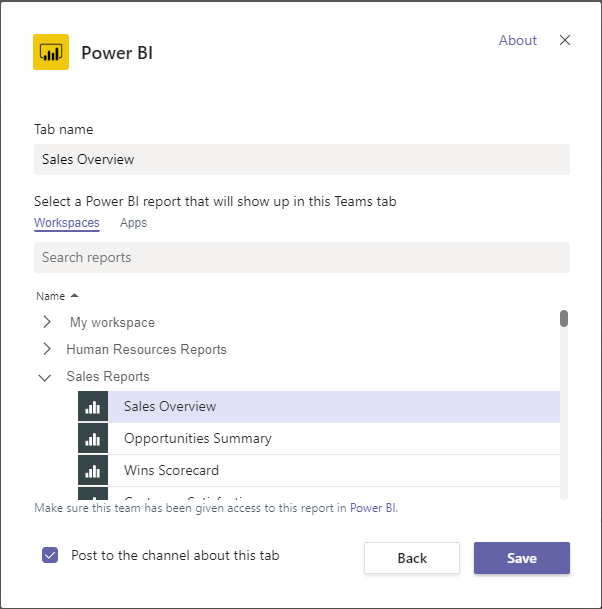Click the Save button
Viewport: 602px width, 609px height.
click(522, 558)
